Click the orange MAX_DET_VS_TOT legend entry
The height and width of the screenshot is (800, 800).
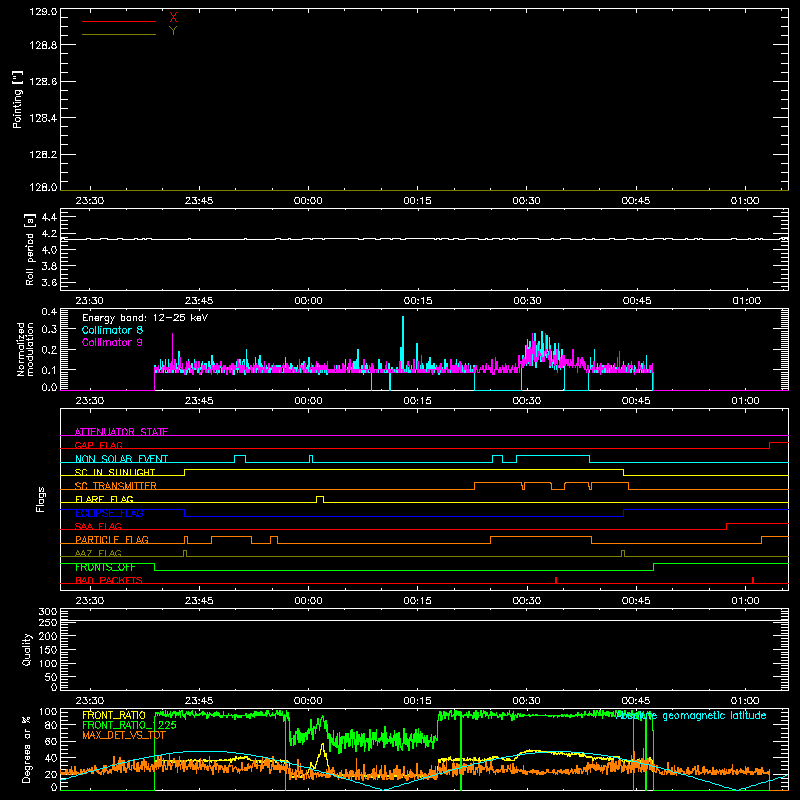(x=124, y=735)
